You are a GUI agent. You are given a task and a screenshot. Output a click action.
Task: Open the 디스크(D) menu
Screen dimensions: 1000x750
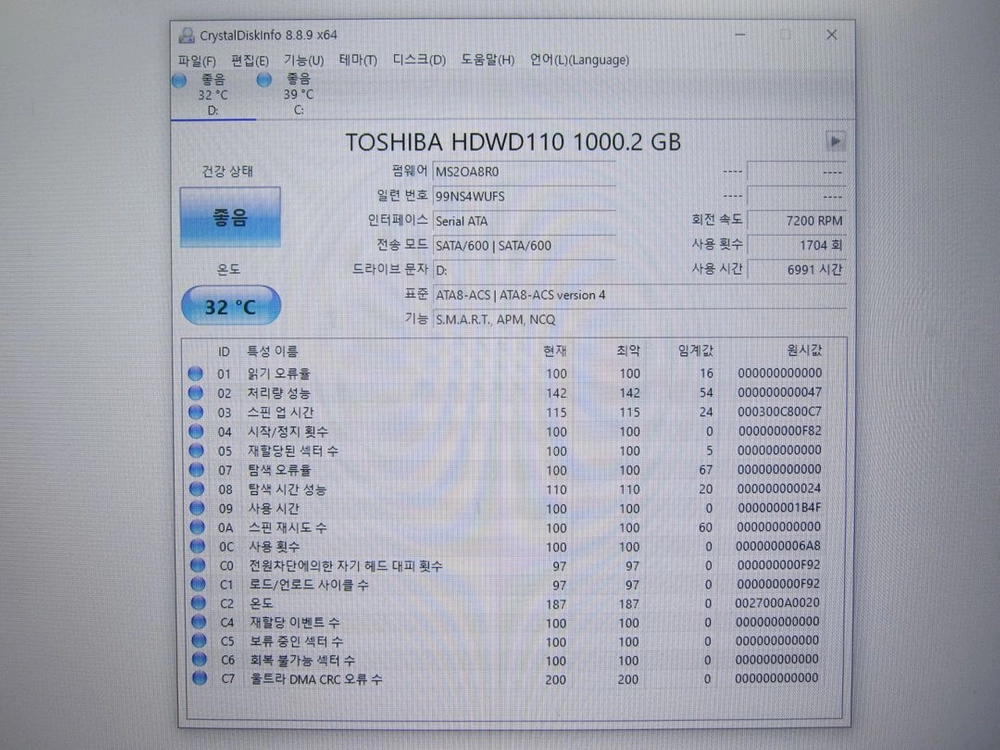[419, 60]
